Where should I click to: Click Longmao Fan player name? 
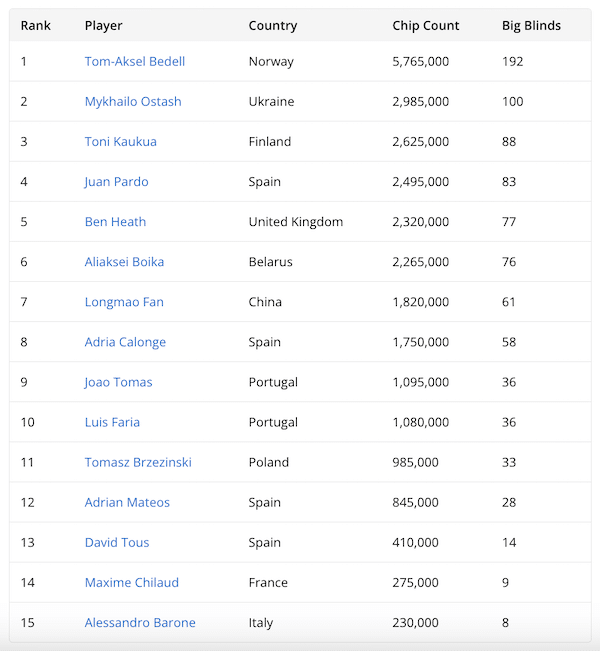pos(124,302)
